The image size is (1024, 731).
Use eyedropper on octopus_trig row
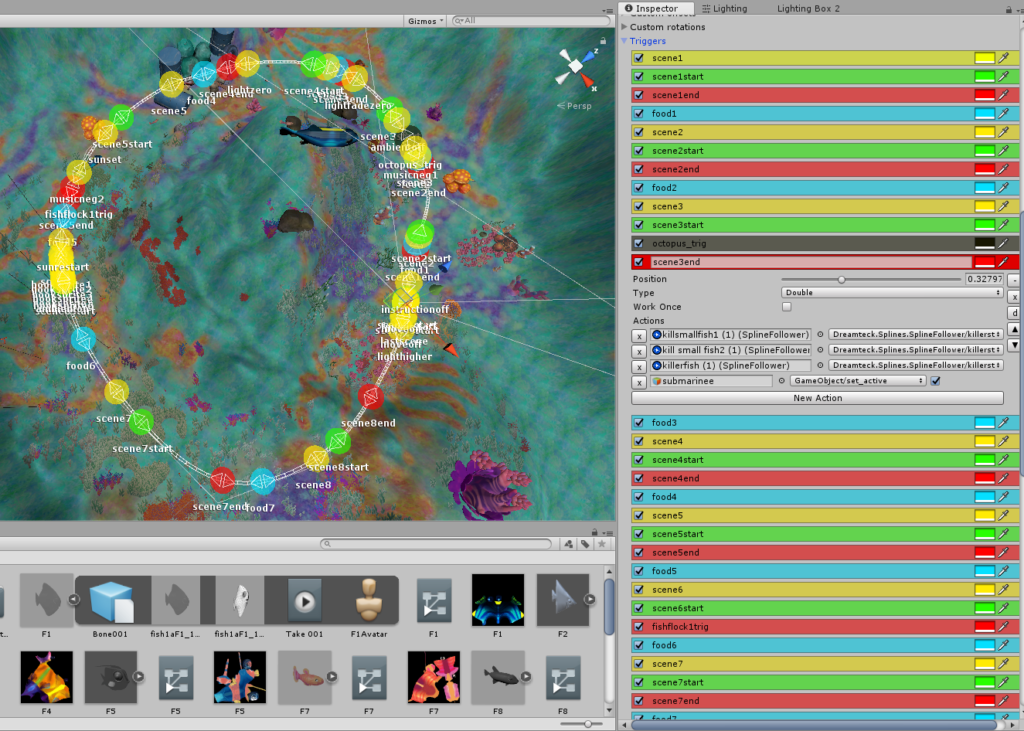point(1004,243)
